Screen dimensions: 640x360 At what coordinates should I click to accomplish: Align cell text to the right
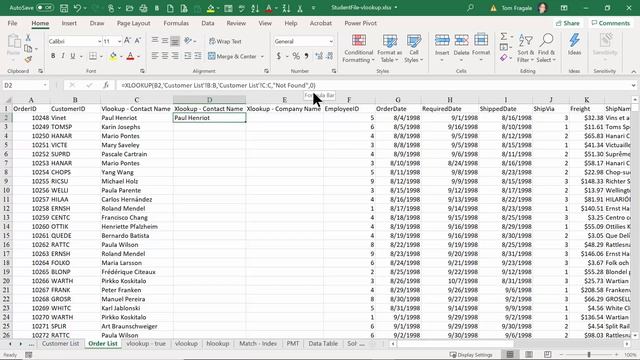(x=175, y=56)
